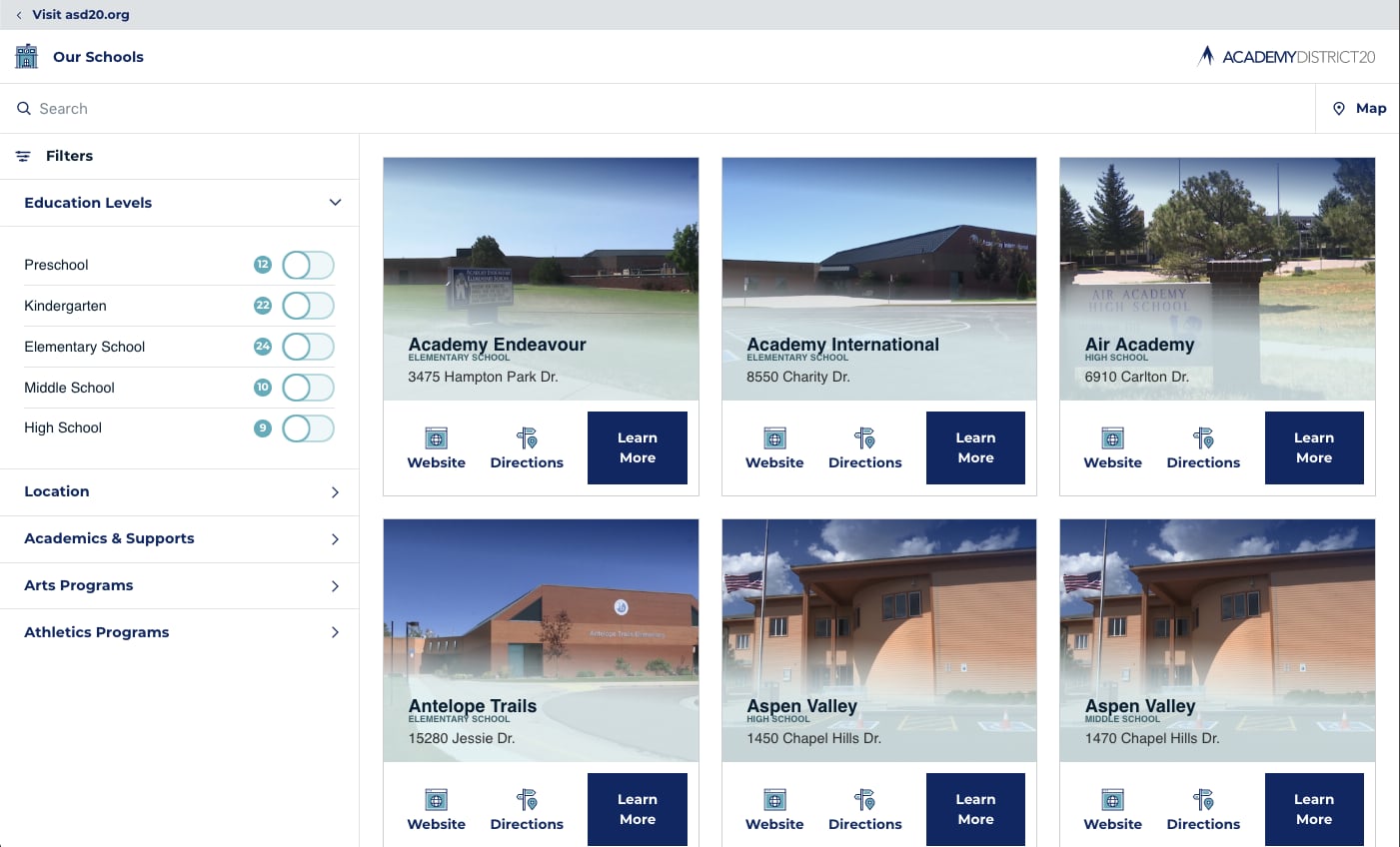Click the Antelope Trails school name
The image size is (1400, 847).
tap(472, 706)
